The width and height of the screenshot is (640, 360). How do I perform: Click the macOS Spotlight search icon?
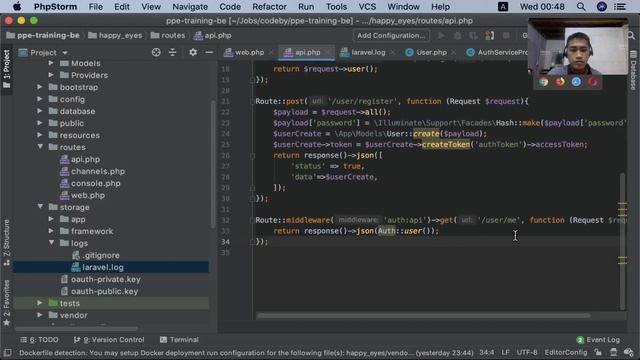[x=581, y=7]
